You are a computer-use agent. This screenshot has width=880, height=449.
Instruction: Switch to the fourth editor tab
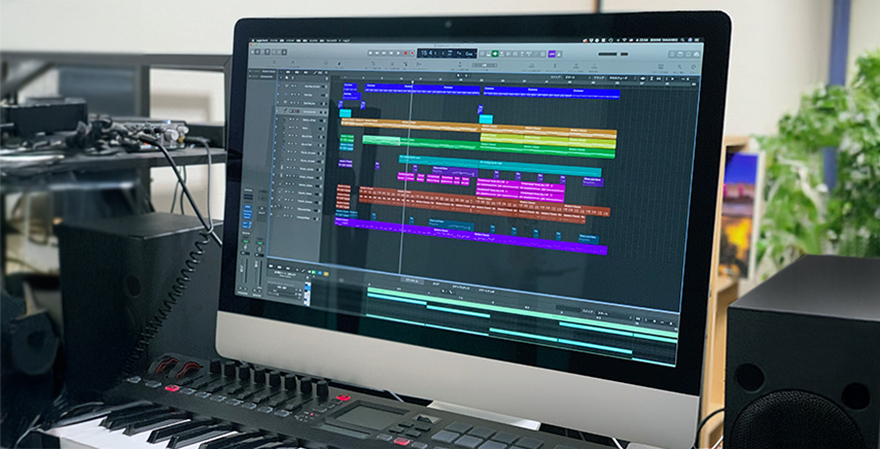pos(486,292)
